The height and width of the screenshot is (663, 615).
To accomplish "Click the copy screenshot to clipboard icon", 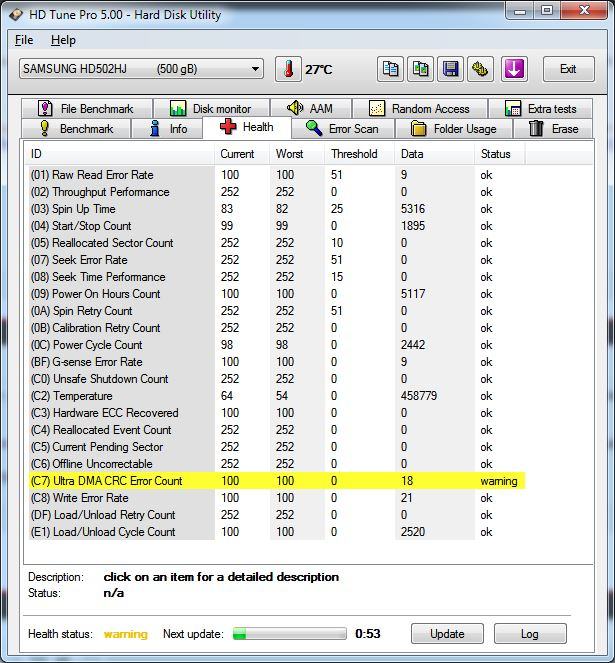I will [x=420, y=69].
